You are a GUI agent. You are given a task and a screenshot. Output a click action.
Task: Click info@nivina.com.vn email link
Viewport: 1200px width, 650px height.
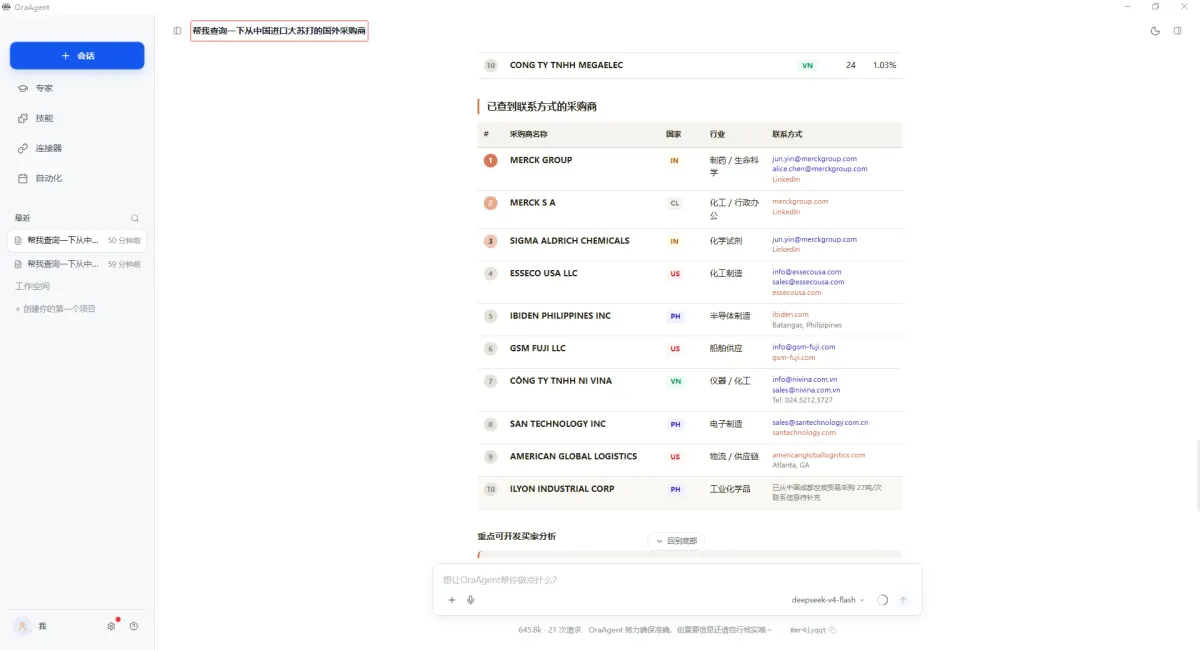pyautogui.click(x=805, y=379)
